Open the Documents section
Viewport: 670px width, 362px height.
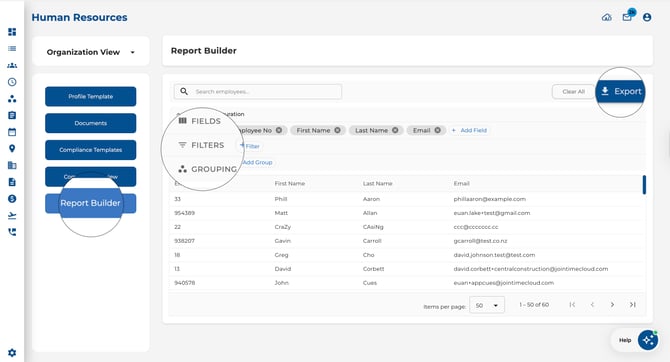coord(91,123)
